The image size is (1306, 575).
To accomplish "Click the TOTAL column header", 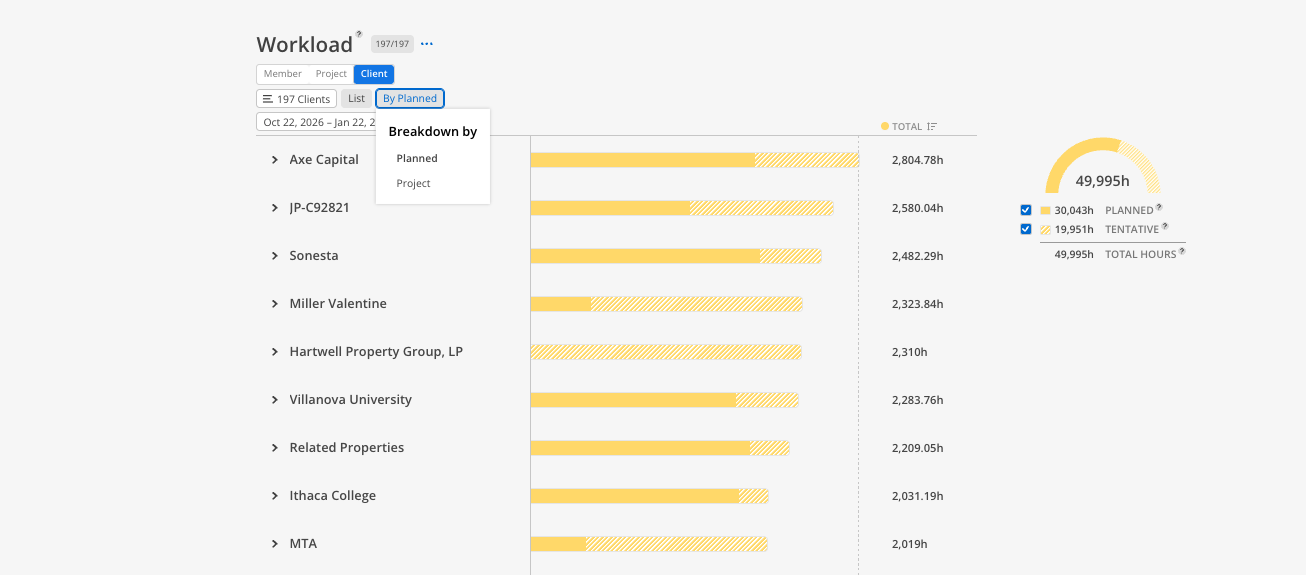I will tap(907, 127).
